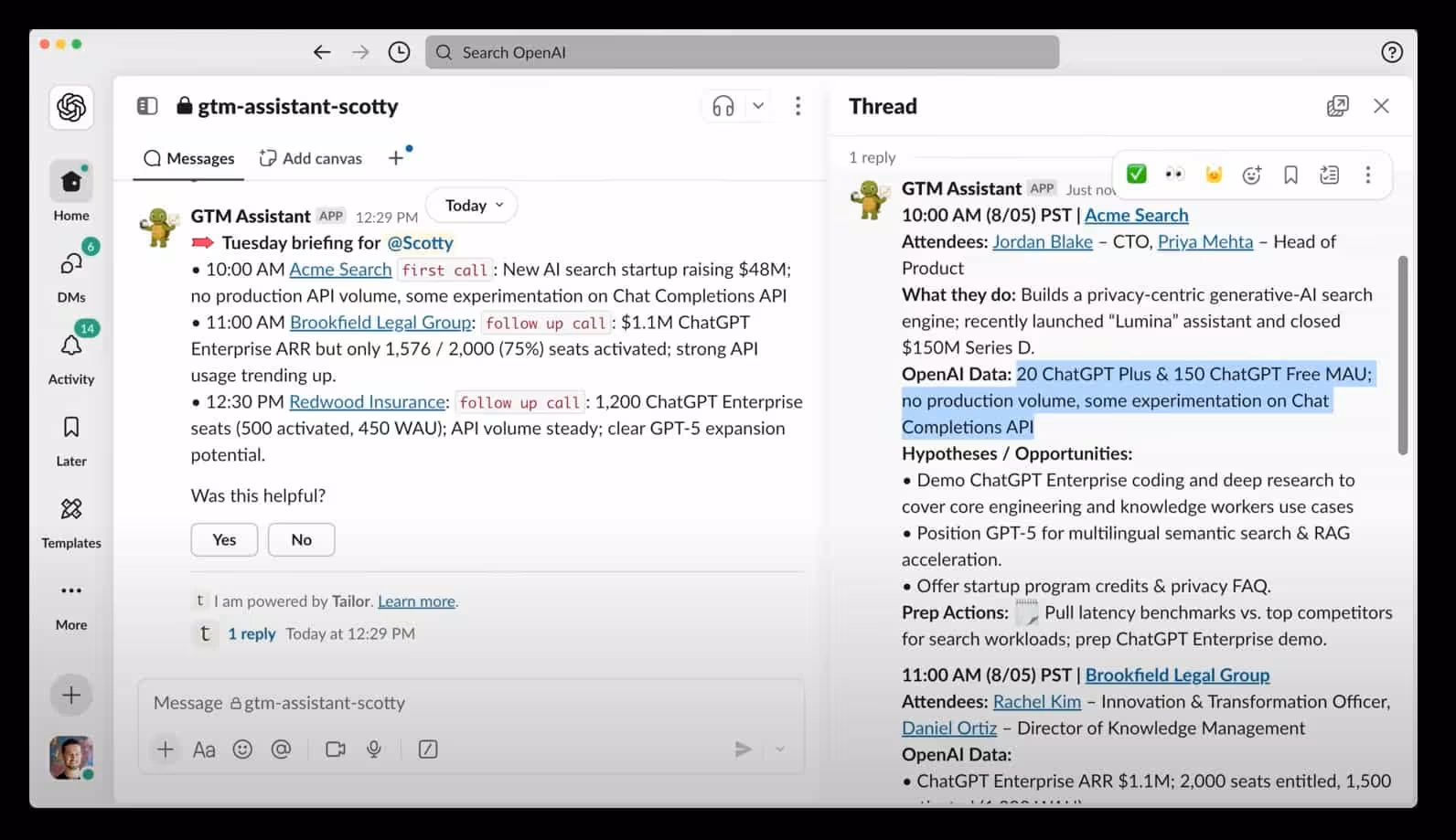The width and height of the screenshot is (1456, 840).
Task: Click the message input for gtm-assistant-scotty
Action: [x=471, y=703]
